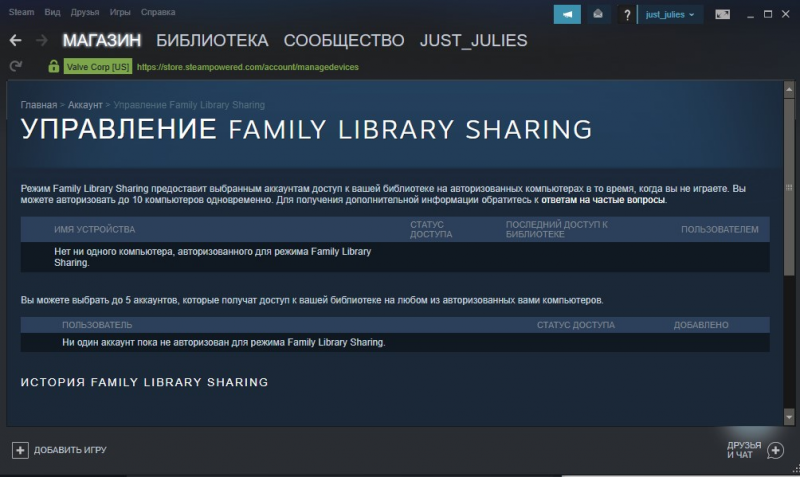
Task: Go to the МАГАЗИН tab
Action: 102,40
